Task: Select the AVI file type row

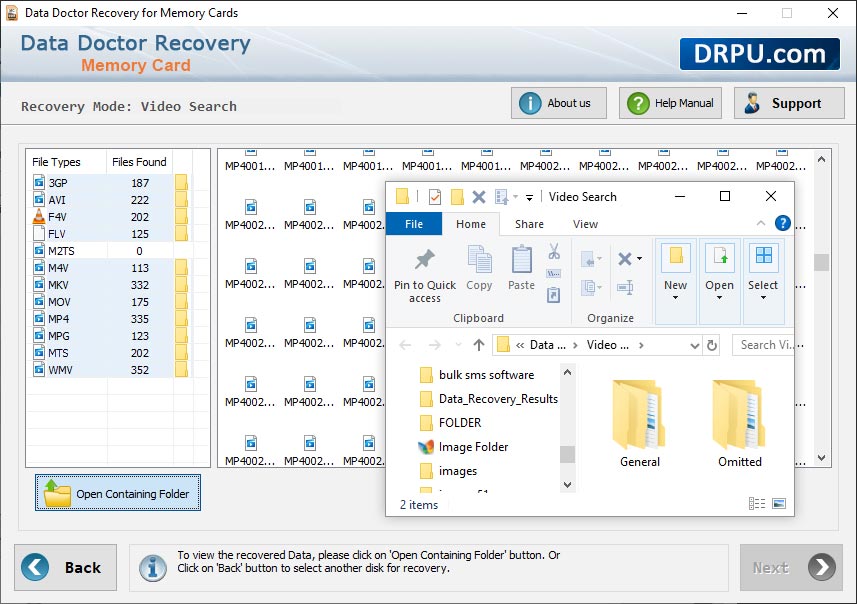Action: tap(109, 200)
